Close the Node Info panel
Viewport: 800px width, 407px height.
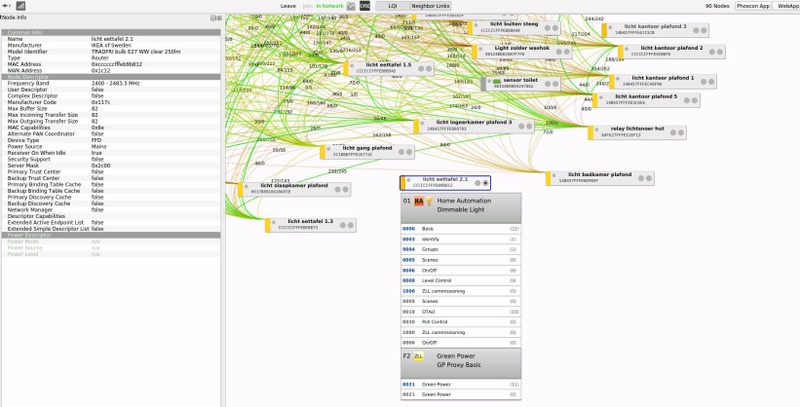pos(219,18)
